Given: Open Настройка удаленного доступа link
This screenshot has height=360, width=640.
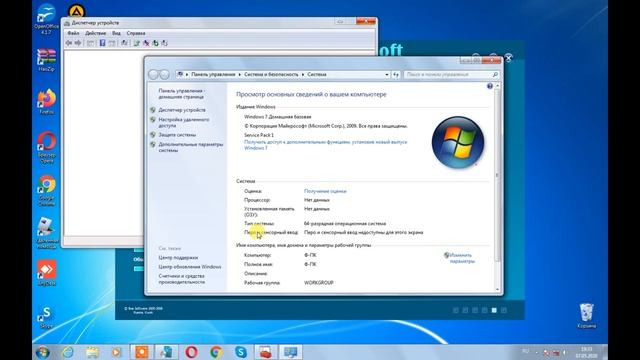Looking at the screenshot, I should tap(184, 122).
